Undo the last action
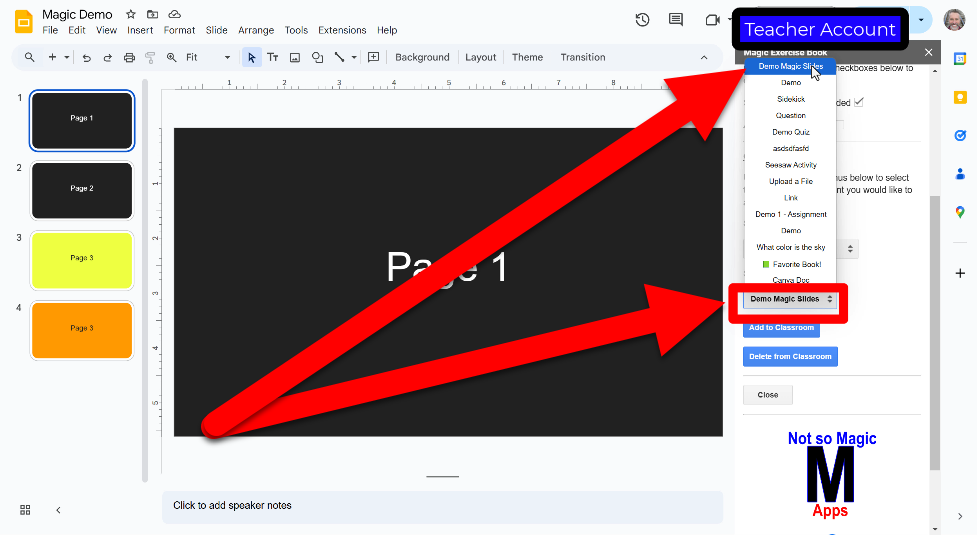The height and width of the screenshot is (535, 977). pyautogui.click(x=87, y=57)
